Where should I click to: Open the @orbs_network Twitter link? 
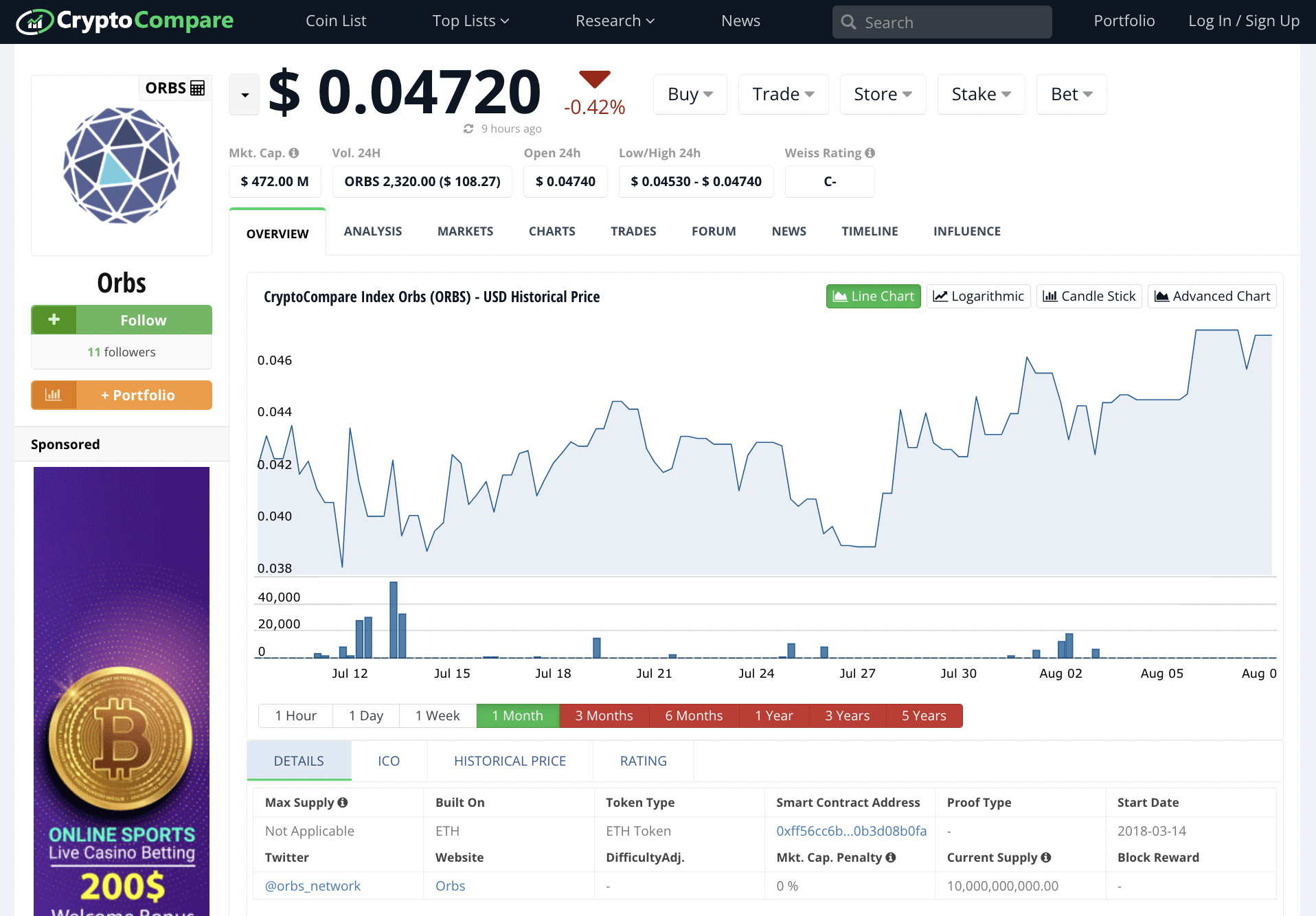(x=313, y=886)
